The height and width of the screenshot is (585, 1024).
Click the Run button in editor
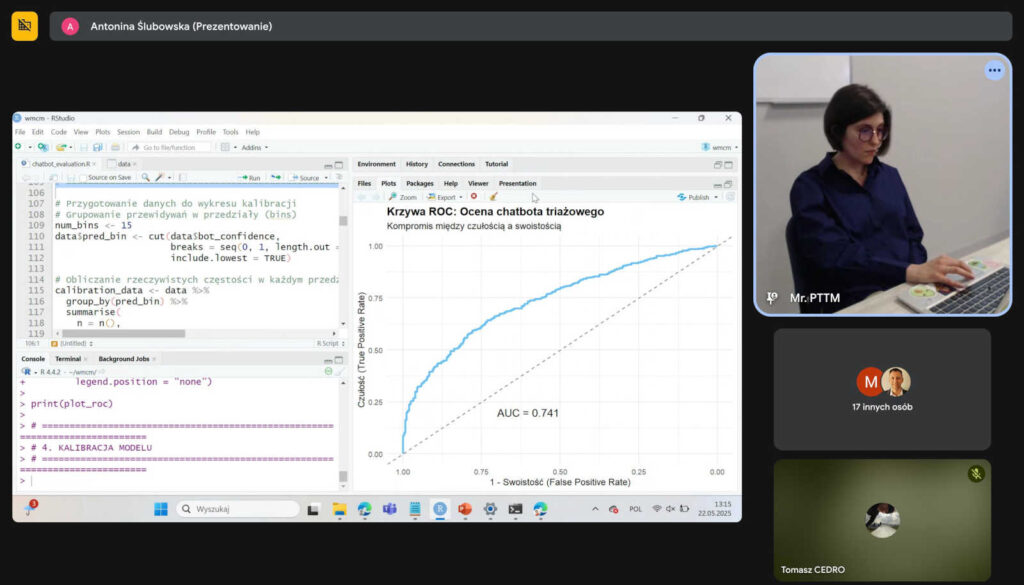(x=250, y=178)
